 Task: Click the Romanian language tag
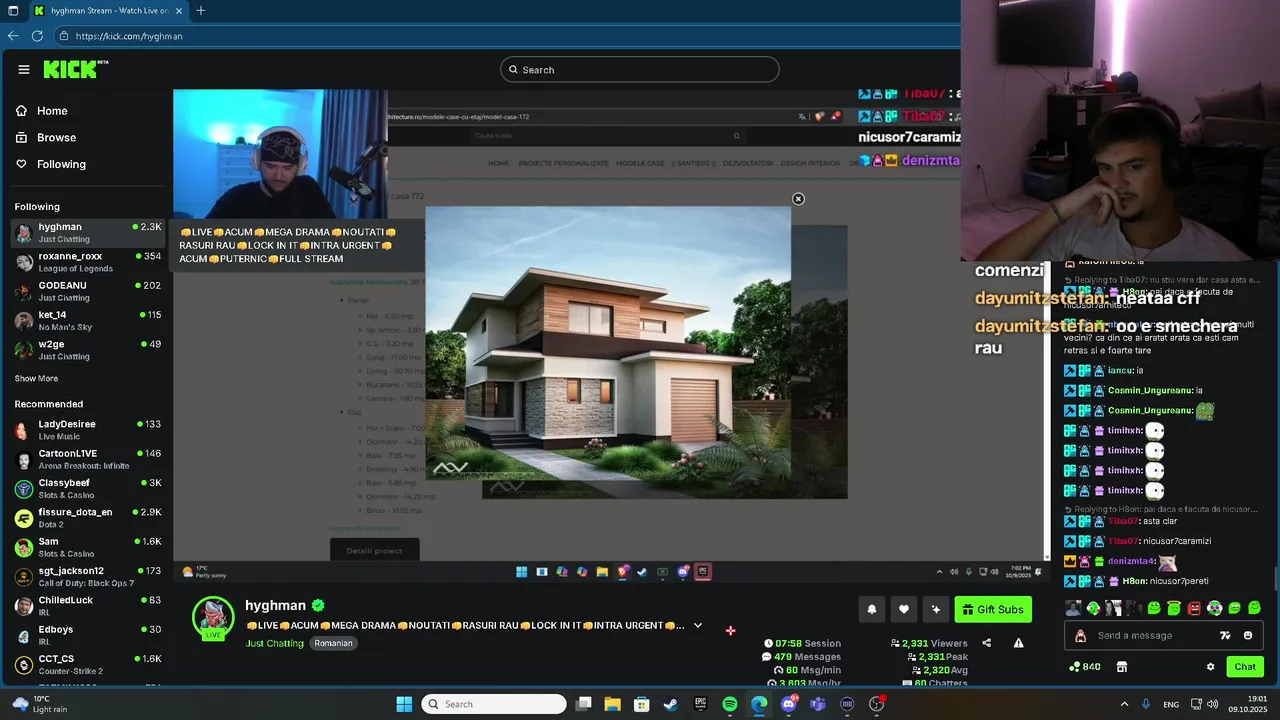click(x=334, y=643)
